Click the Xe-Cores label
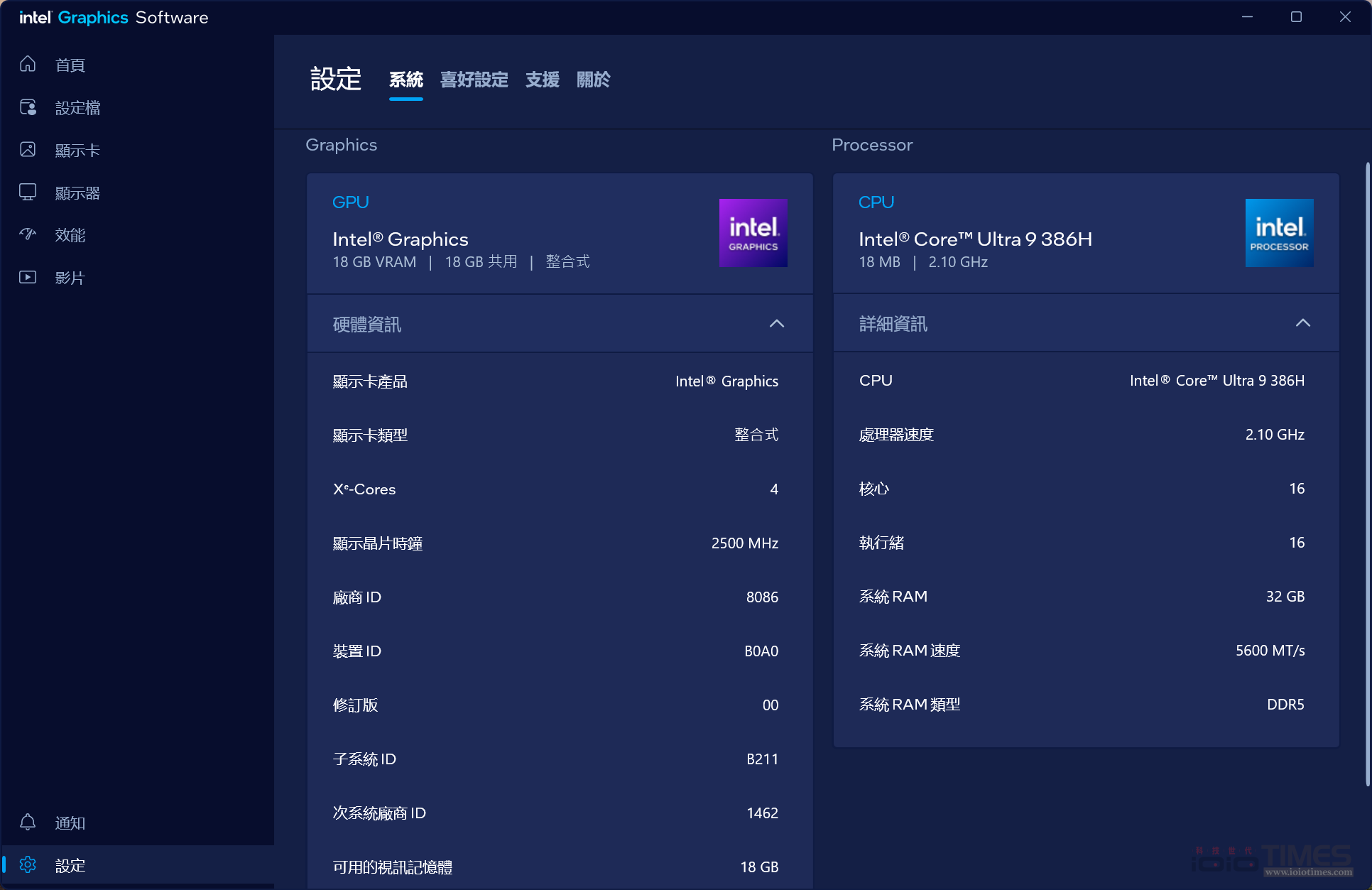This screenshot has height=890, width=1372. tap(364, 489)
